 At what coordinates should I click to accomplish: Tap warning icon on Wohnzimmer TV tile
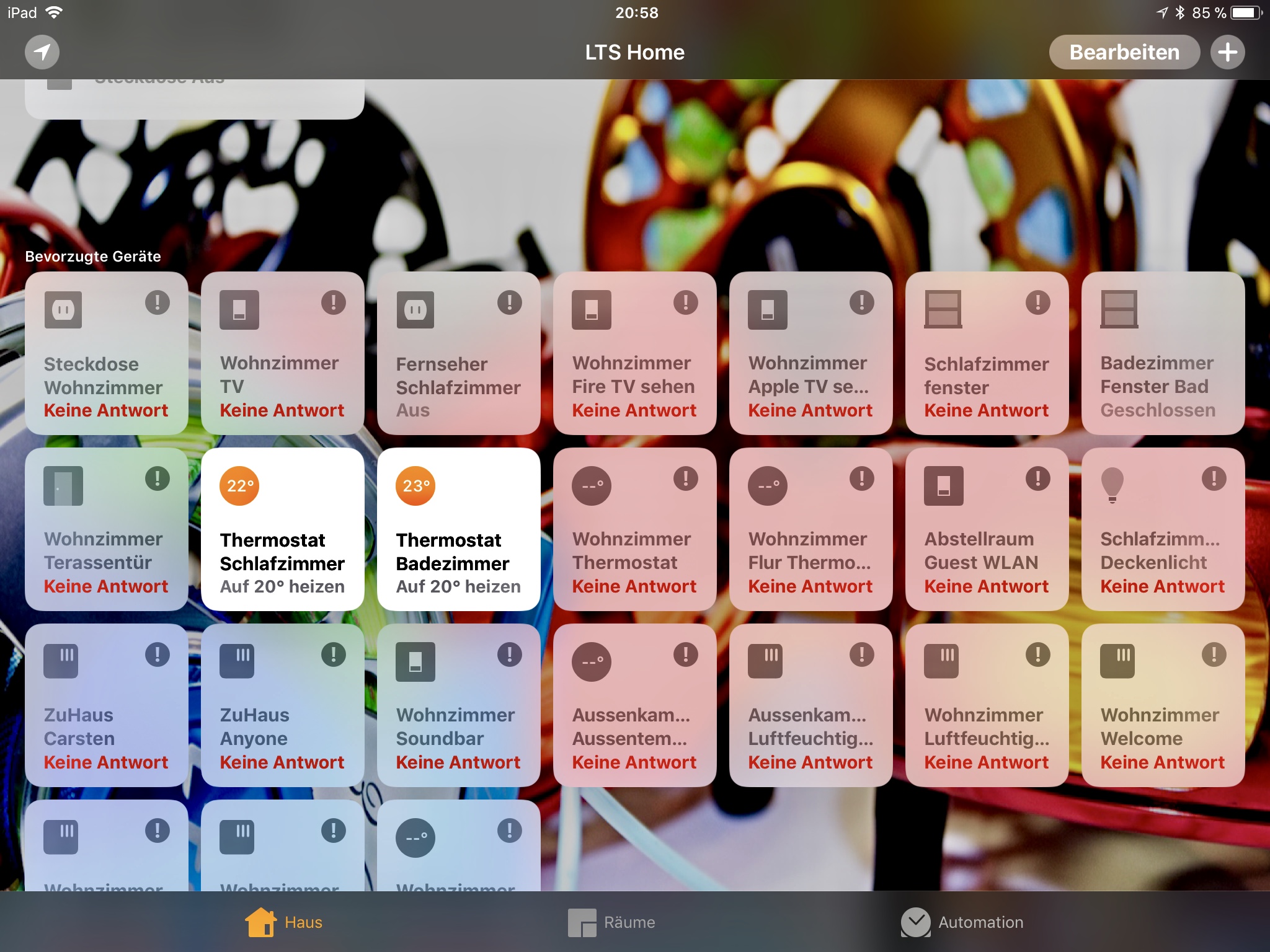coord(334,302)
